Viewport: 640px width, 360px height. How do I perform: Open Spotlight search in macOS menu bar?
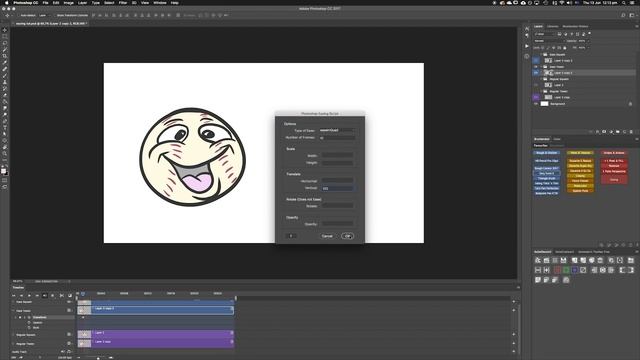[x=624, y=3]
